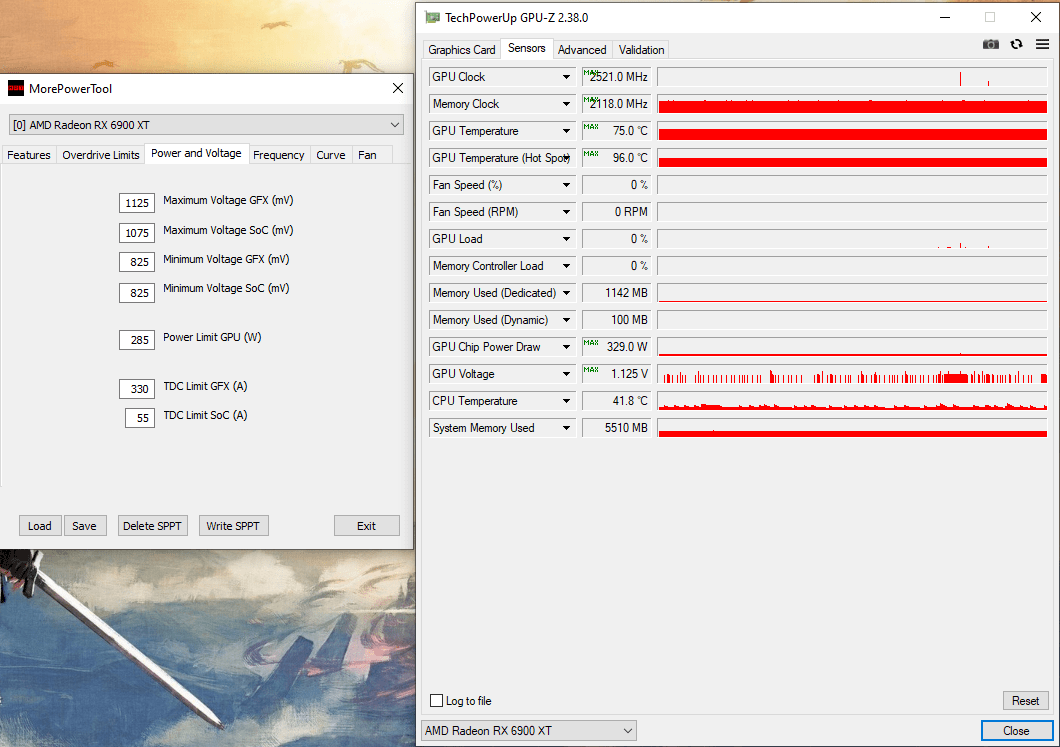This screenshot has width=1060, height=747.
Task: Click the MorePowerTool title bar icon
Action: click(x=16, y=89)
